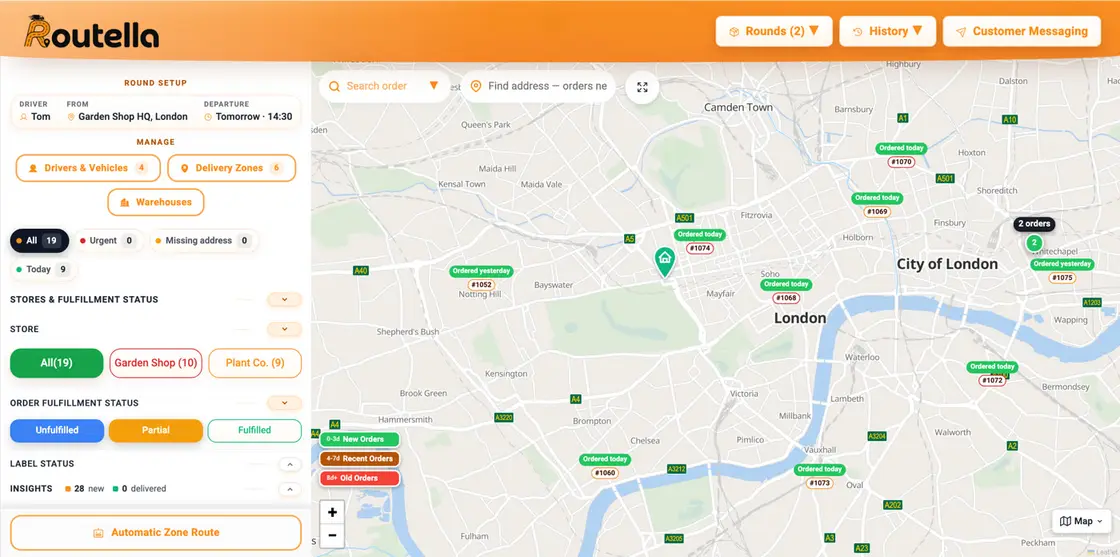Filter by Plant Co. (9)
This screenshot has height=557, width=1120.
pos(255,363)
